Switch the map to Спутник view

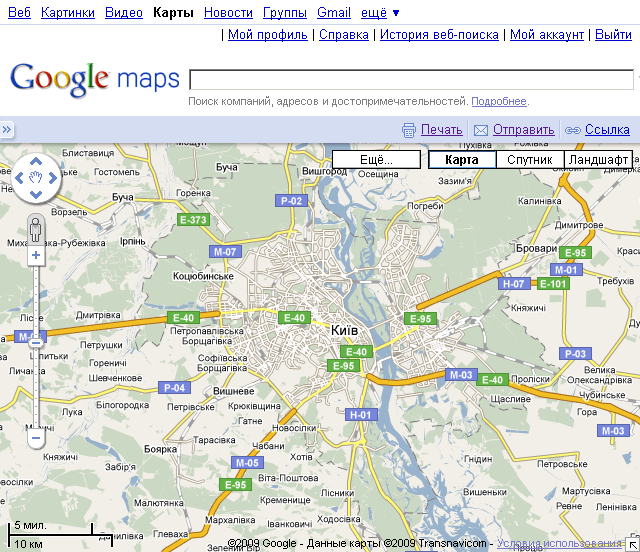529,160
